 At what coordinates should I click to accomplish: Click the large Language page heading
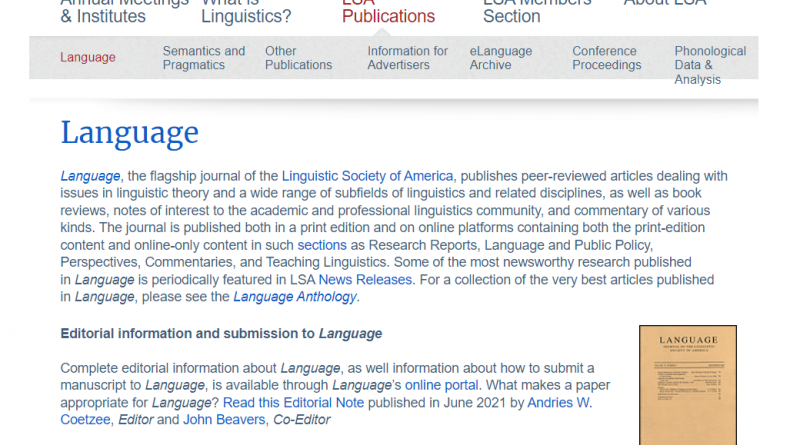pos(130,133)
